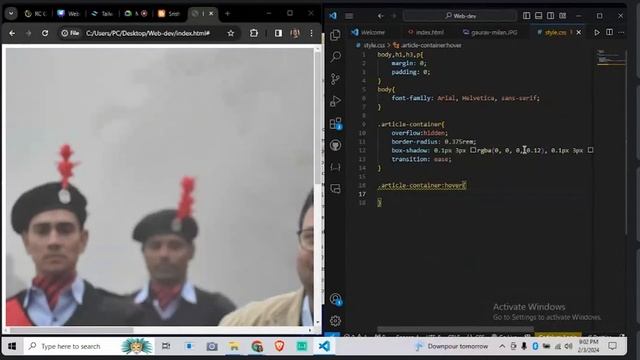Viewport: 640px width, 360px height.
Task: Click the transition: ease line
Action: [x=421, y=159]
